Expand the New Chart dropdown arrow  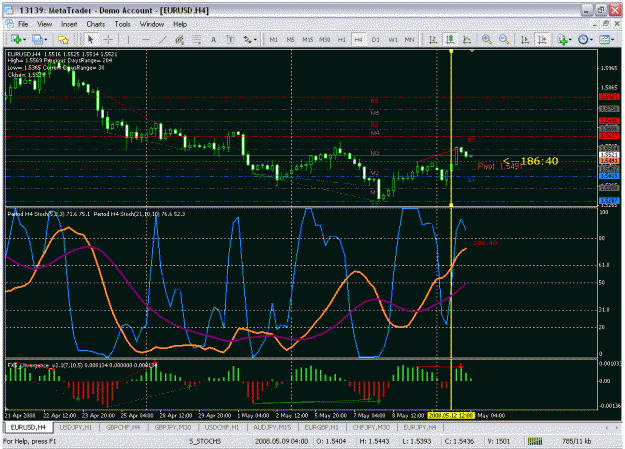point(25,39)
